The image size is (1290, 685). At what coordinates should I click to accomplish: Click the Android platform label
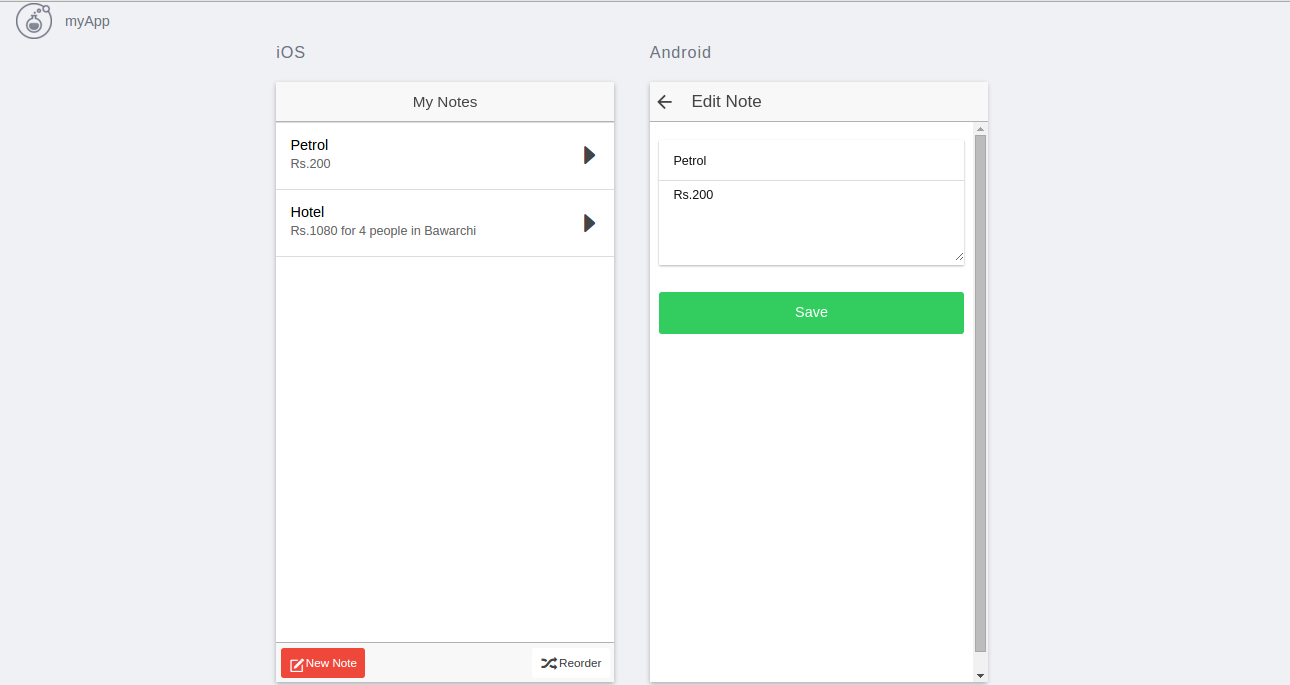680,53
